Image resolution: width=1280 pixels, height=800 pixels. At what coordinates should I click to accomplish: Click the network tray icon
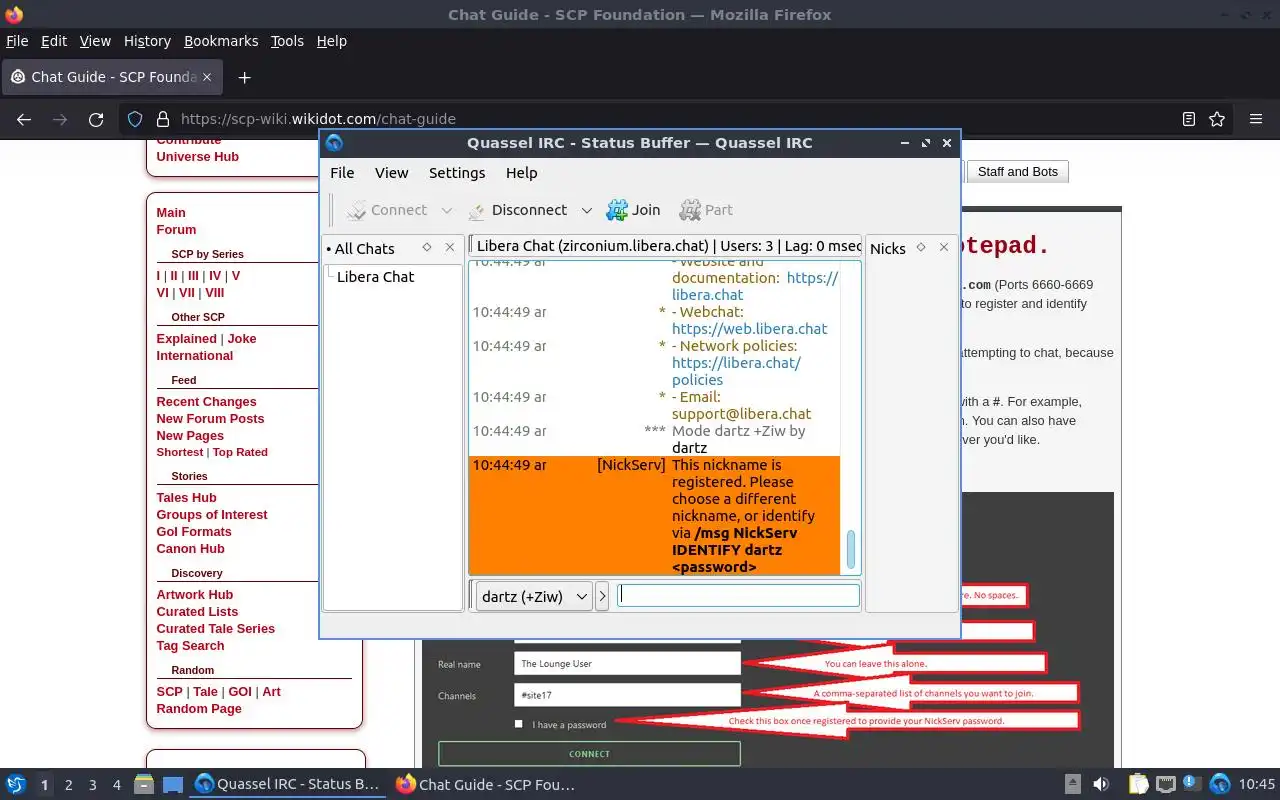[x=1166, y=785]
